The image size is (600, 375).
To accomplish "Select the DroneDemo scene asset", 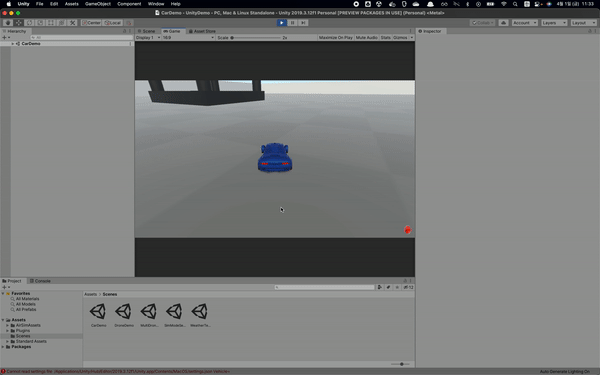I will (x=124, y=315).
